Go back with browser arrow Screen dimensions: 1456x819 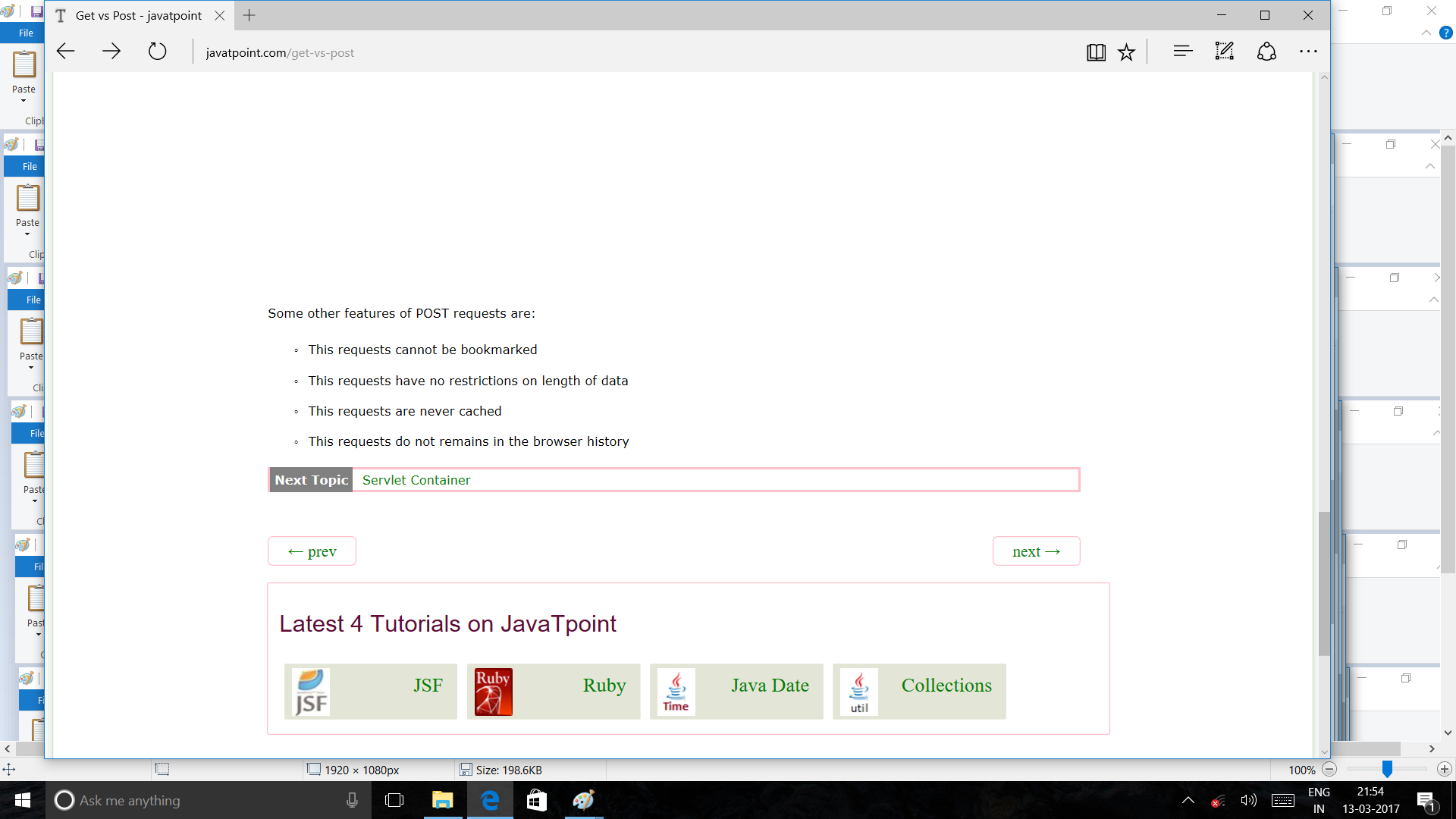pyautogui.click(x=66, y=52)
